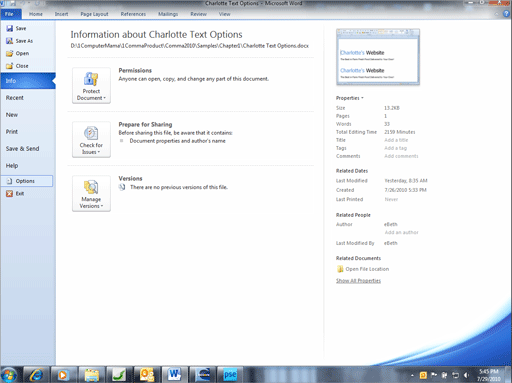This screenshot has width=512, height=383.
Task: Launch Outlook from the taskbar
Action: pyautogui.click(x=147, y=375)
